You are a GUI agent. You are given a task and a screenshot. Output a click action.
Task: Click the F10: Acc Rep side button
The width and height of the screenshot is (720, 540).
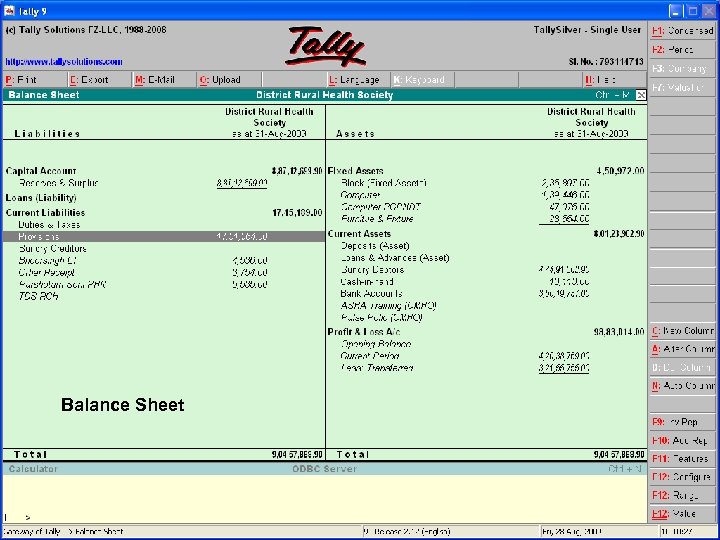[x=682, y=441]
